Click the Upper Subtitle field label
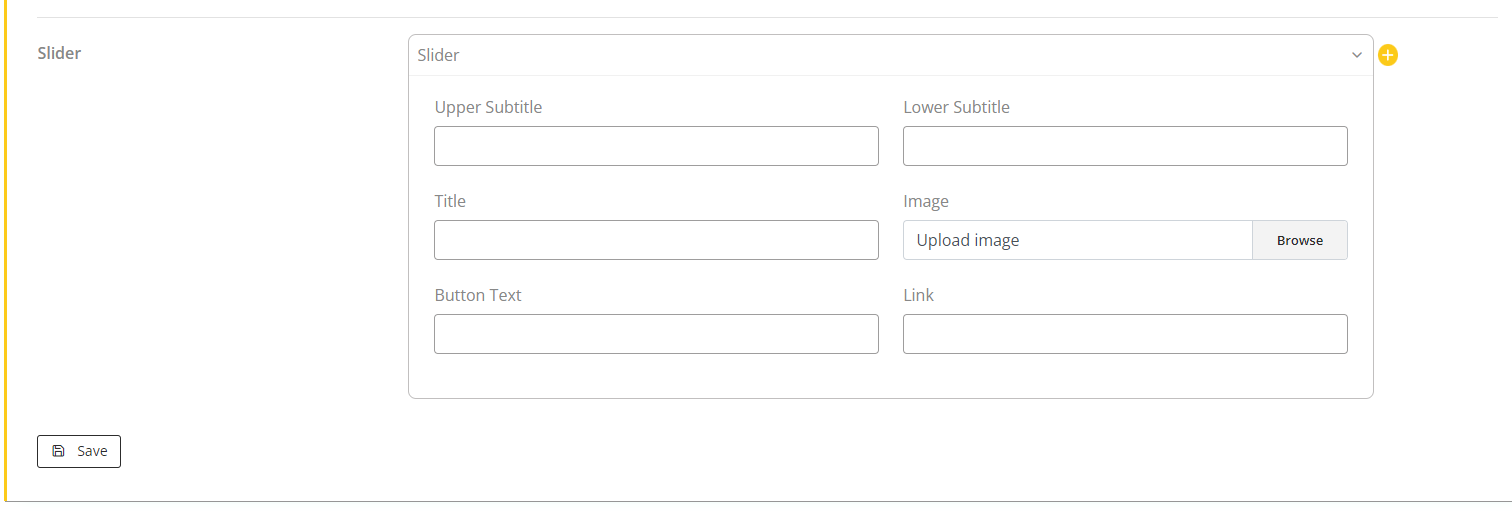Viewport: 1512px width, 511px height. 488,107
